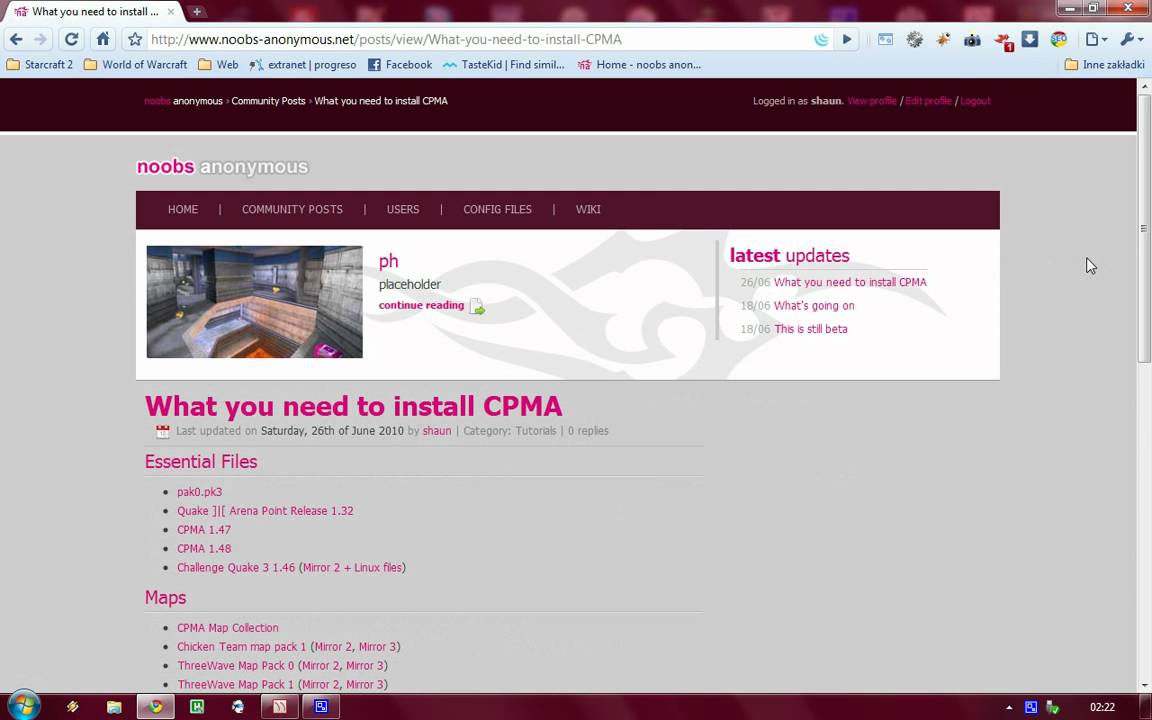Open the TasteKid bookmark
1152x720 pixels.
pos(503,65)
